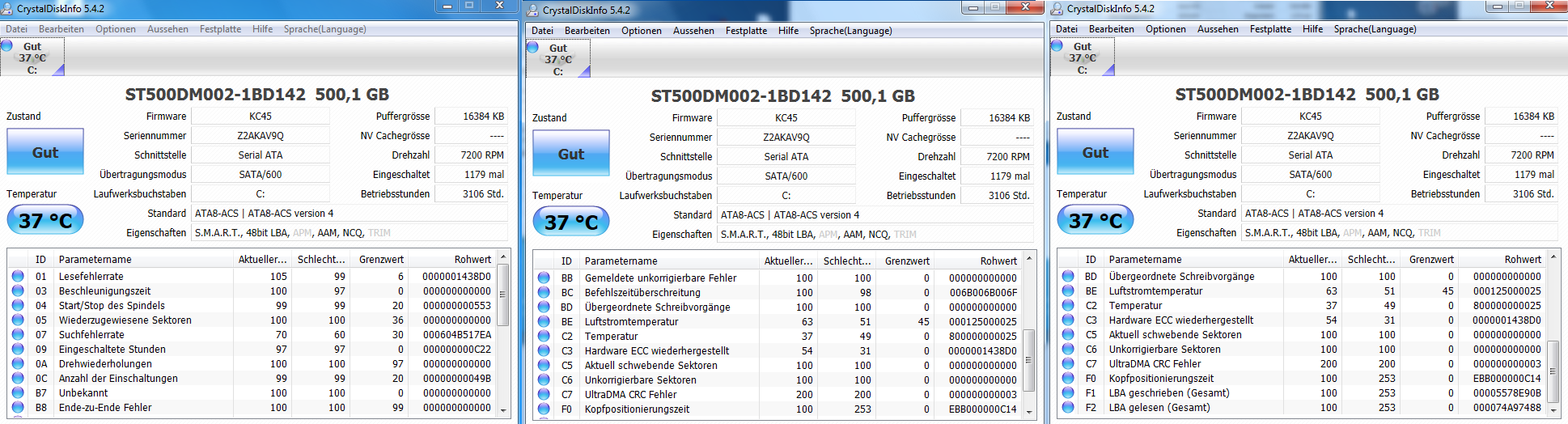1568x424 pixels.
Task: Click the status circle beside Anzahl der Einschaltungen
Action: click(18, 378)
